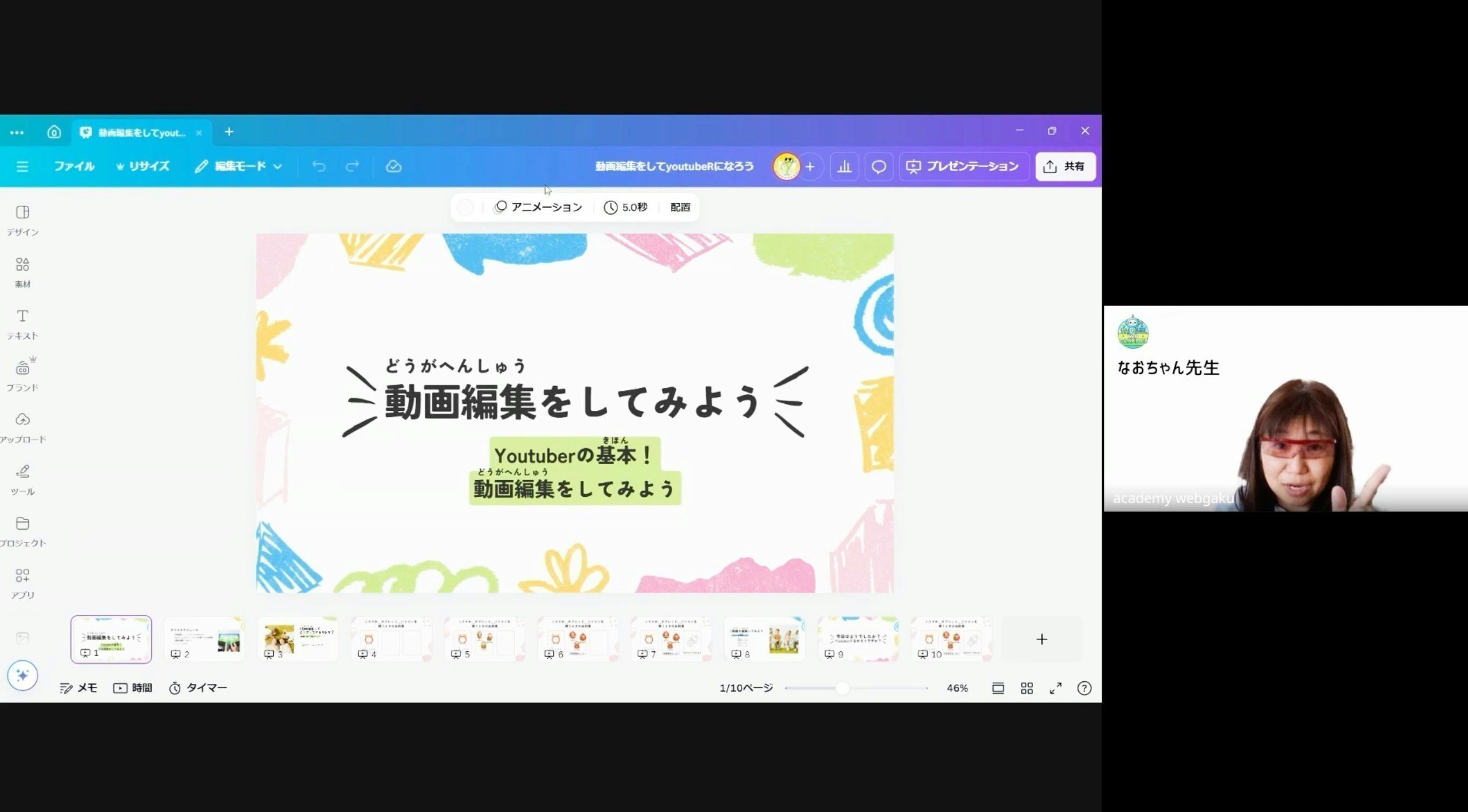Click the undo arrow in the toolbar
This screenshot has height=812, width=1468.
tap(318, 166)
